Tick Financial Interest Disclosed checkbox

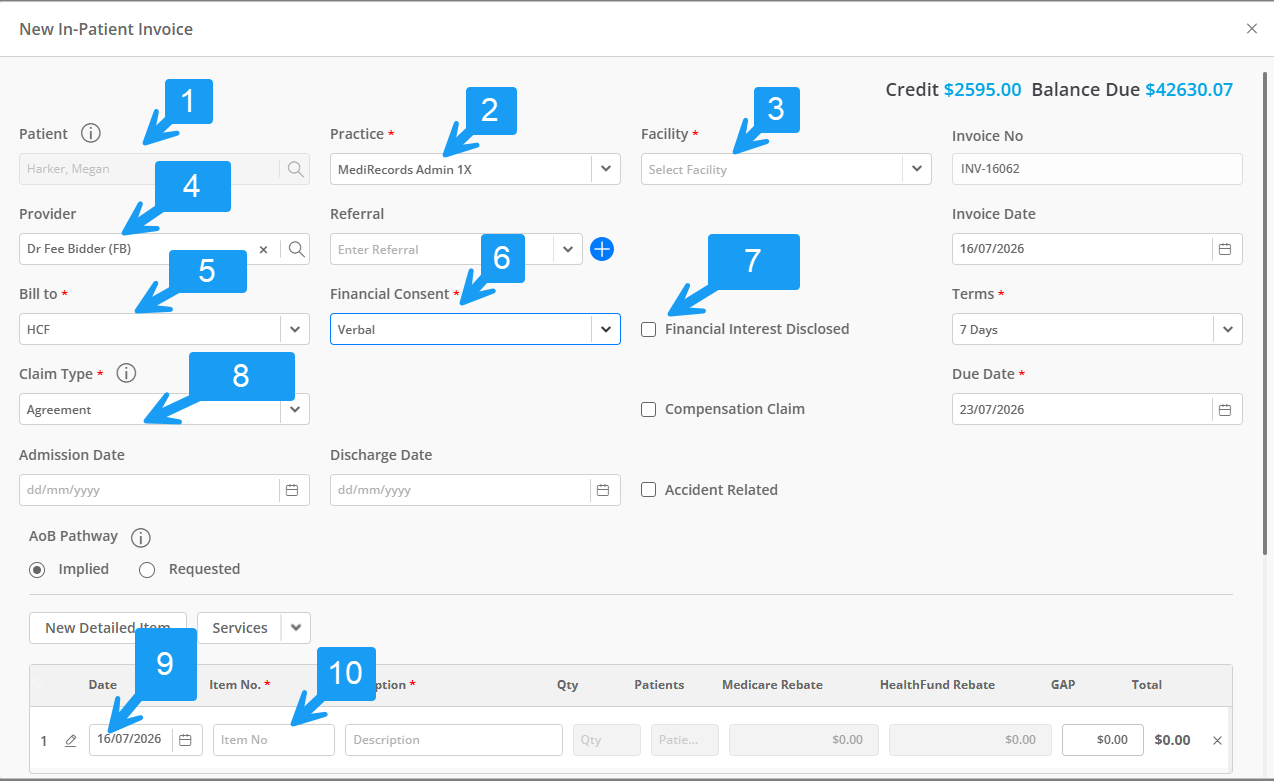coord(649,329)
